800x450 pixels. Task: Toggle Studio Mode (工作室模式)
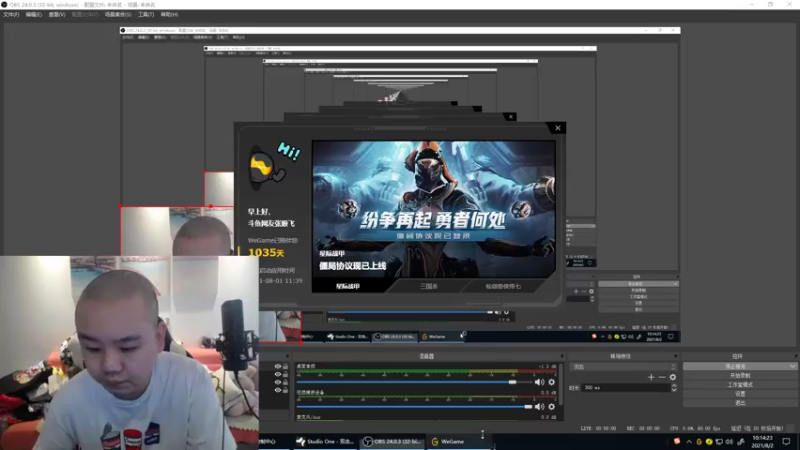point(740,385)
